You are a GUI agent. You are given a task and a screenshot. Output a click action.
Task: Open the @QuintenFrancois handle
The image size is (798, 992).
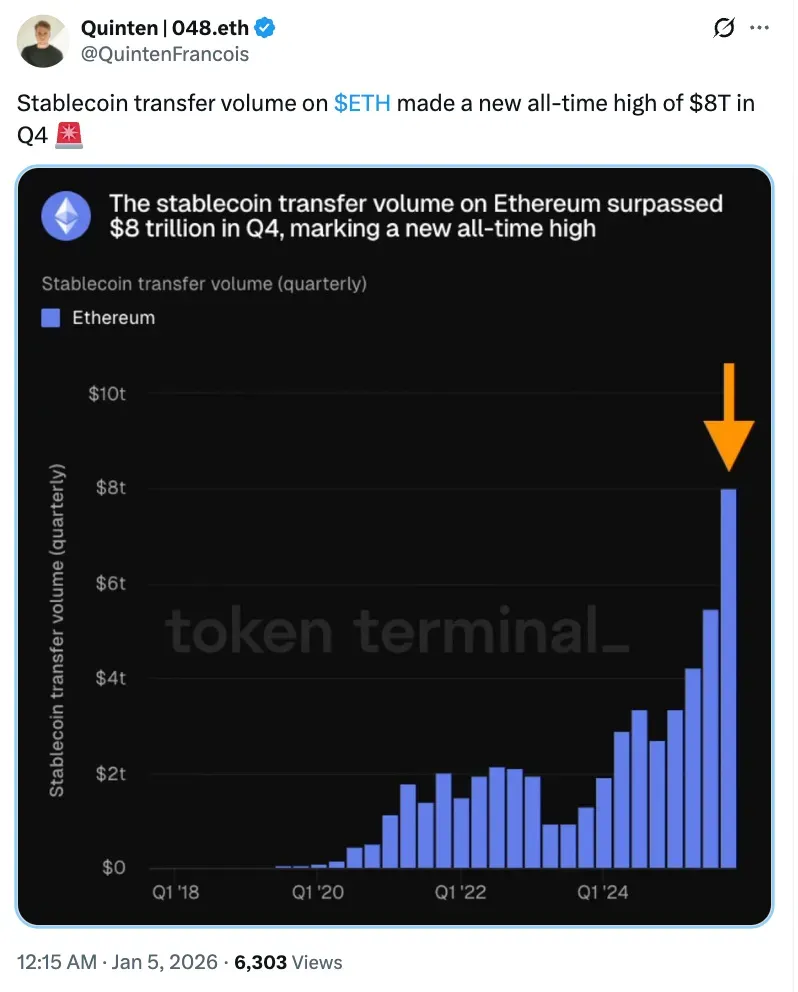tap(168, 54)
